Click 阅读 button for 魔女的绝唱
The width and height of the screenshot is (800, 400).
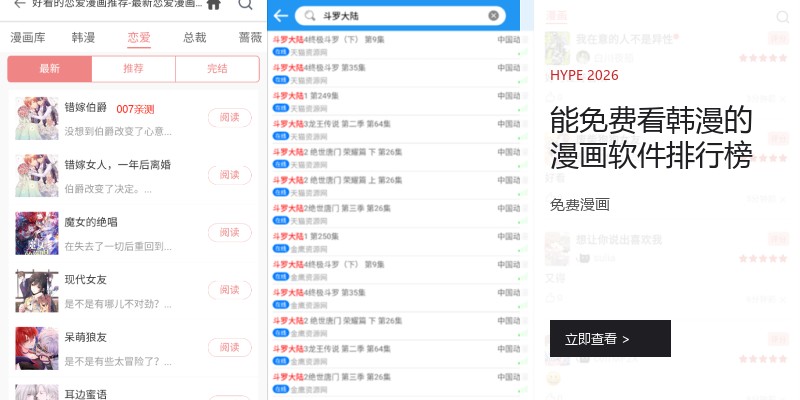click(230, 233)
